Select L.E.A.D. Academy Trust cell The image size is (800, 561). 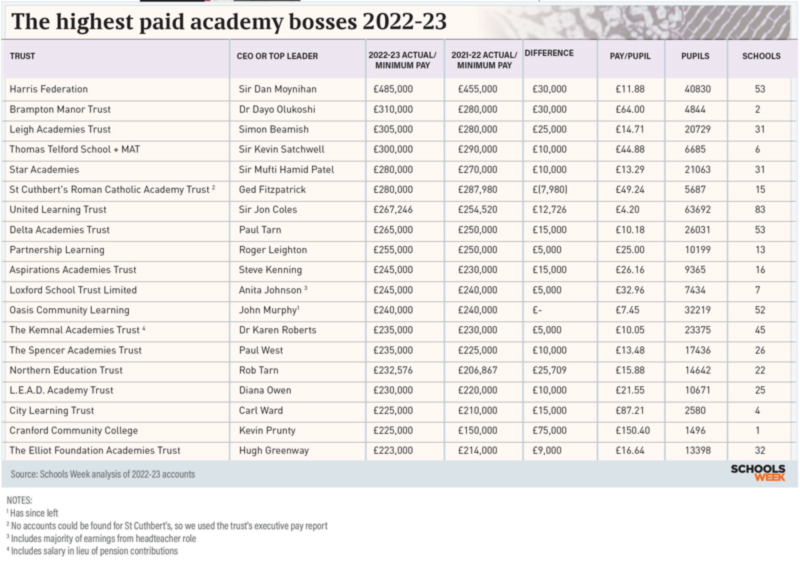click(61, 391)
